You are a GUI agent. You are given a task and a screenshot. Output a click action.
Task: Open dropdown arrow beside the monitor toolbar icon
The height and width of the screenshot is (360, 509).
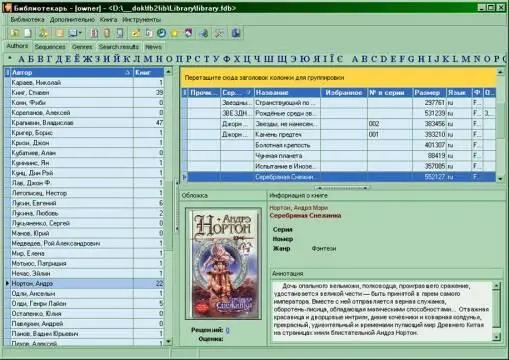click(80, 33)
